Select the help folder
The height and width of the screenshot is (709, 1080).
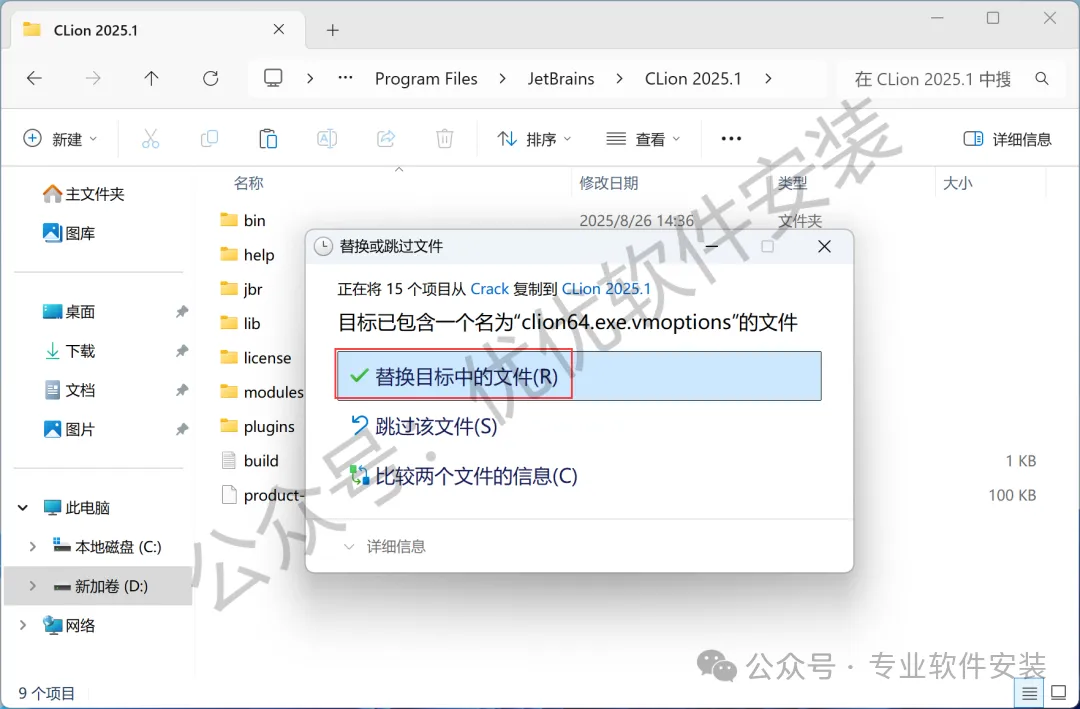tap(247, 255)
